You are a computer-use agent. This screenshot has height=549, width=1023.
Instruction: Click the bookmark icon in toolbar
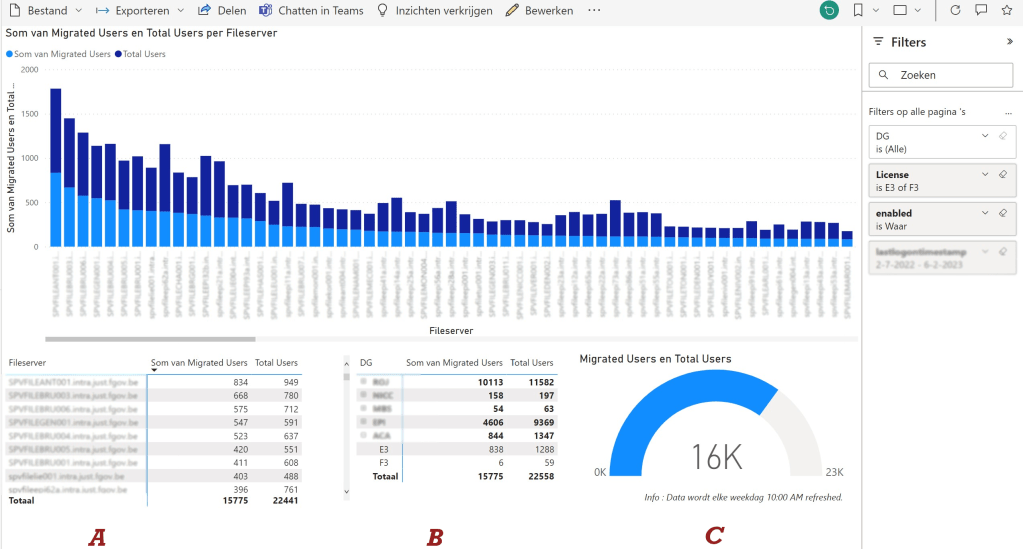pos(858,10)
